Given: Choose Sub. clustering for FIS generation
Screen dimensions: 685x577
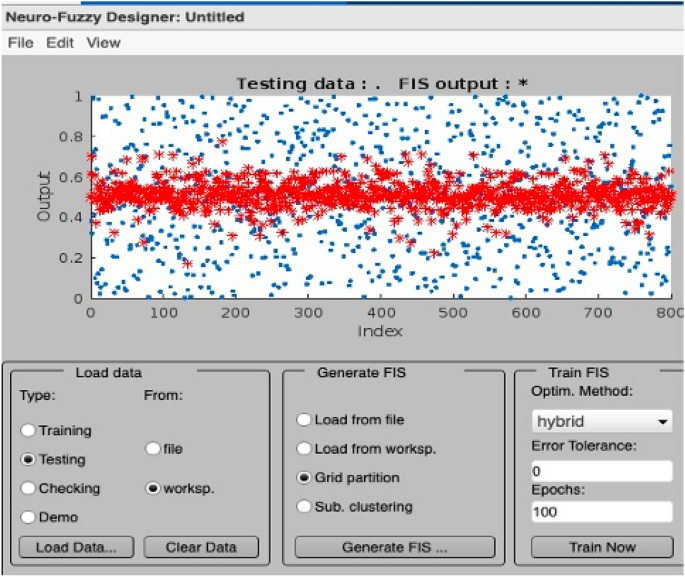Looking at the screenshot, I should tap(305, 506).
